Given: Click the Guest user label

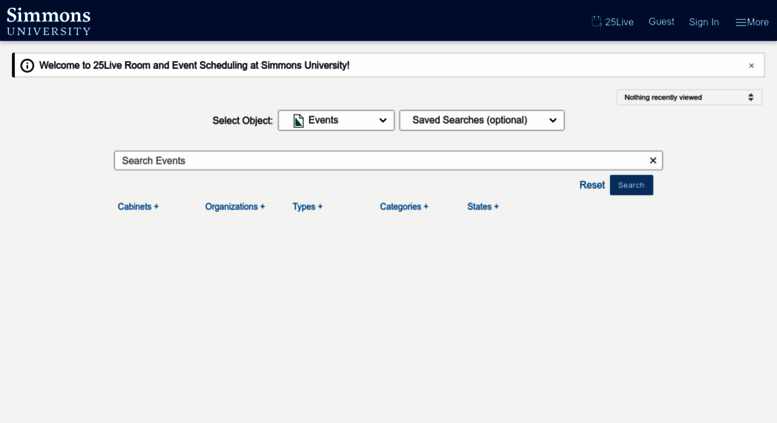Looking at the screenshot, I should [661, 22].
